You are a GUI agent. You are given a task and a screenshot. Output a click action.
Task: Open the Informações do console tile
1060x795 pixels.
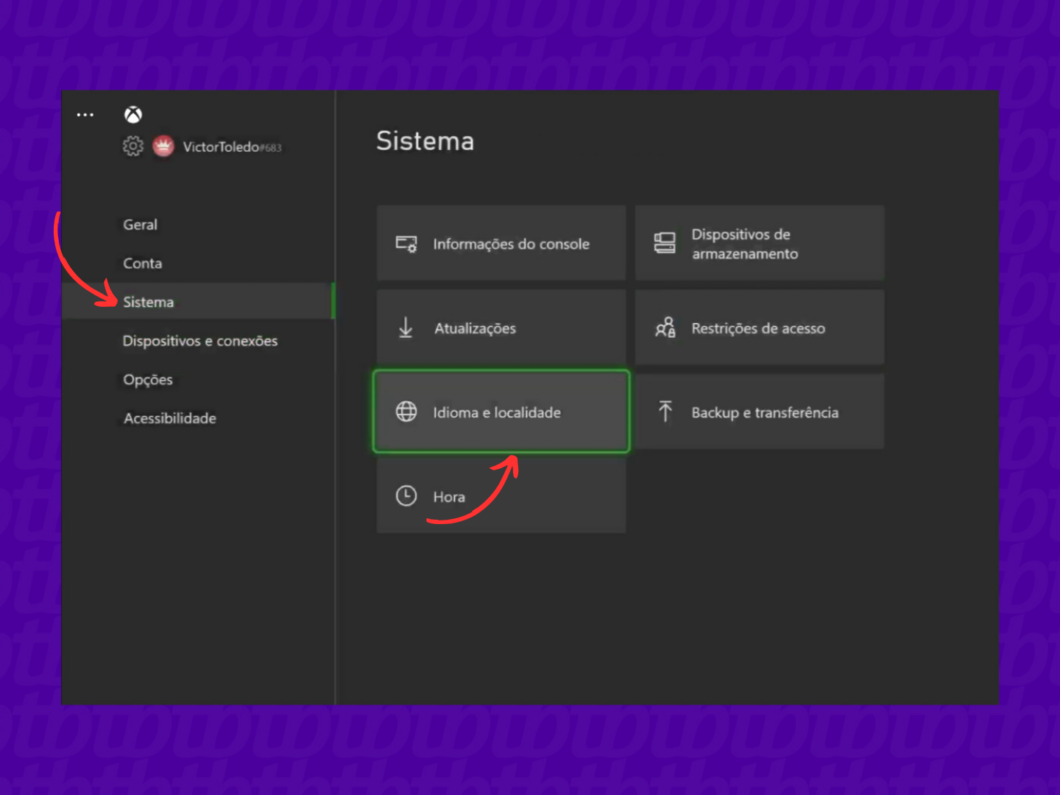[501, 243]
